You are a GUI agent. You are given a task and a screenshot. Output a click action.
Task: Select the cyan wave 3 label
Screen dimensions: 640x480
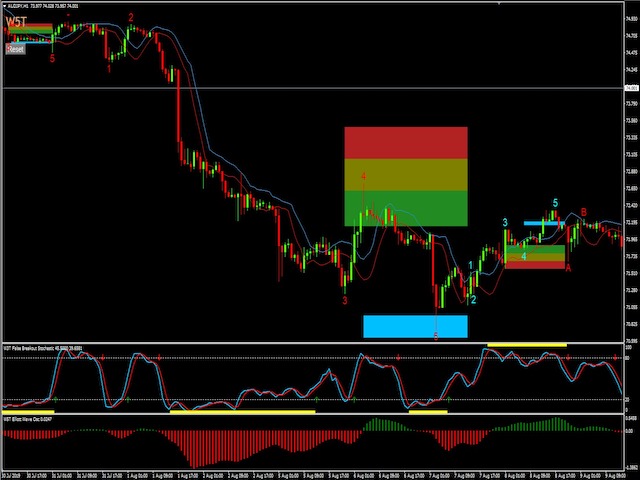pos(505,222)
